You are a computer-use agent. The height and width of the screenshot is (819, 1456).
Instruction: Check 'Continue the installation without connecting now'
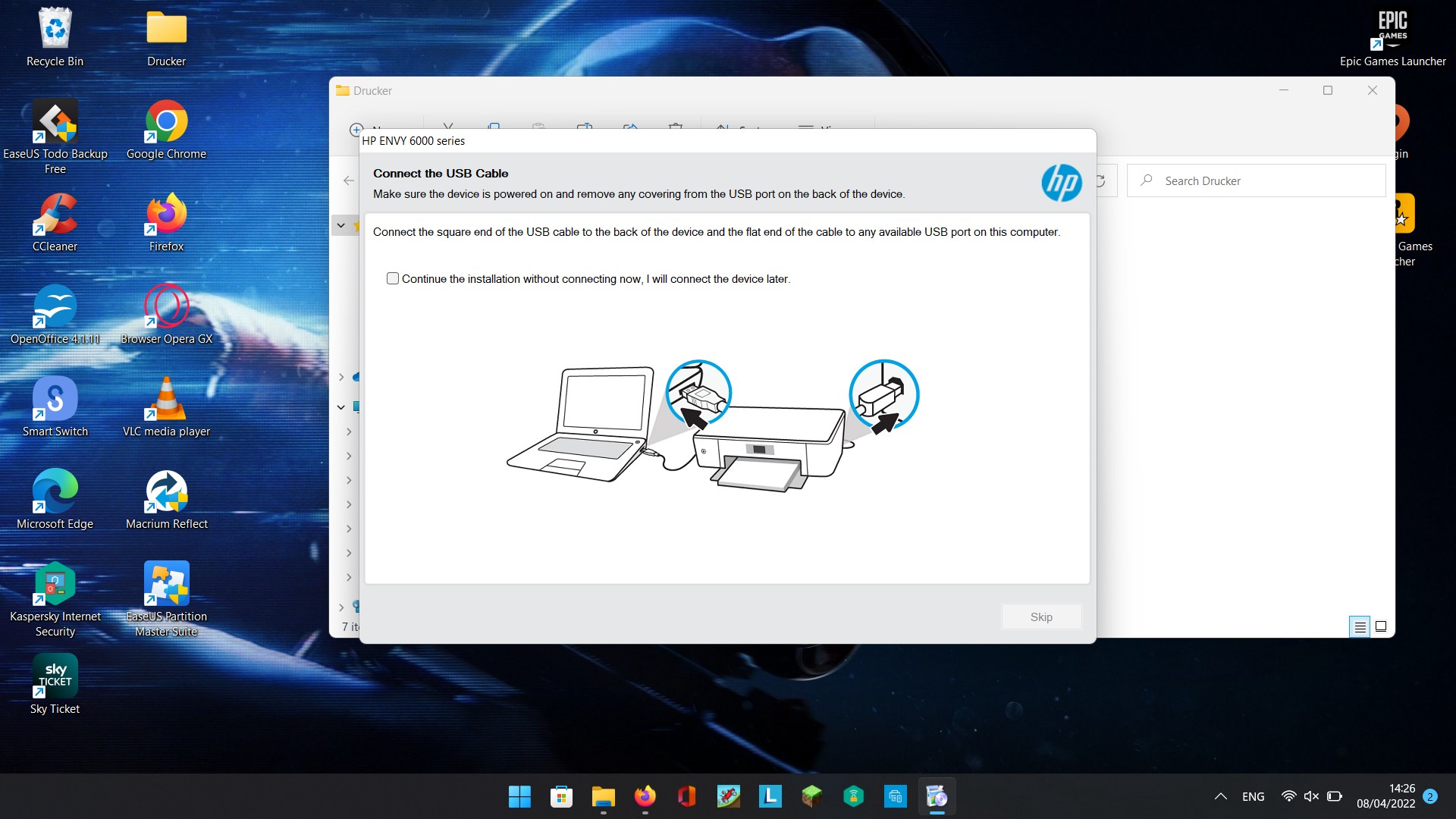(x=393, y=278)
